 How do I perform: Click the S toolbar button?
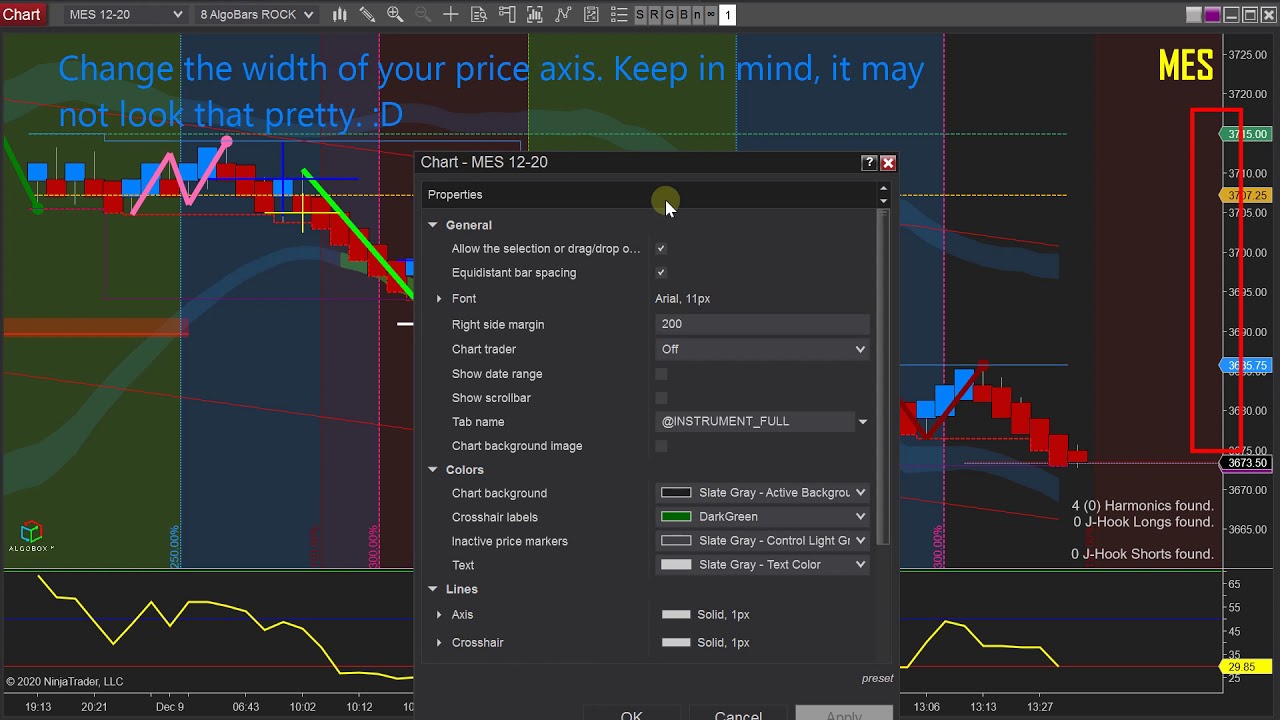[x=640, y=14]
